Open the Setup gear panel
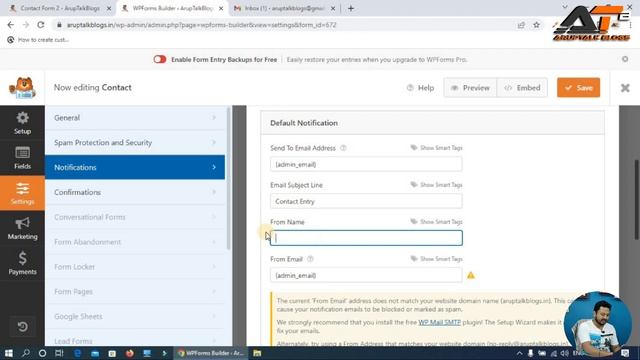The width and height of the screenshot is (640, 360). coord(22,123)
